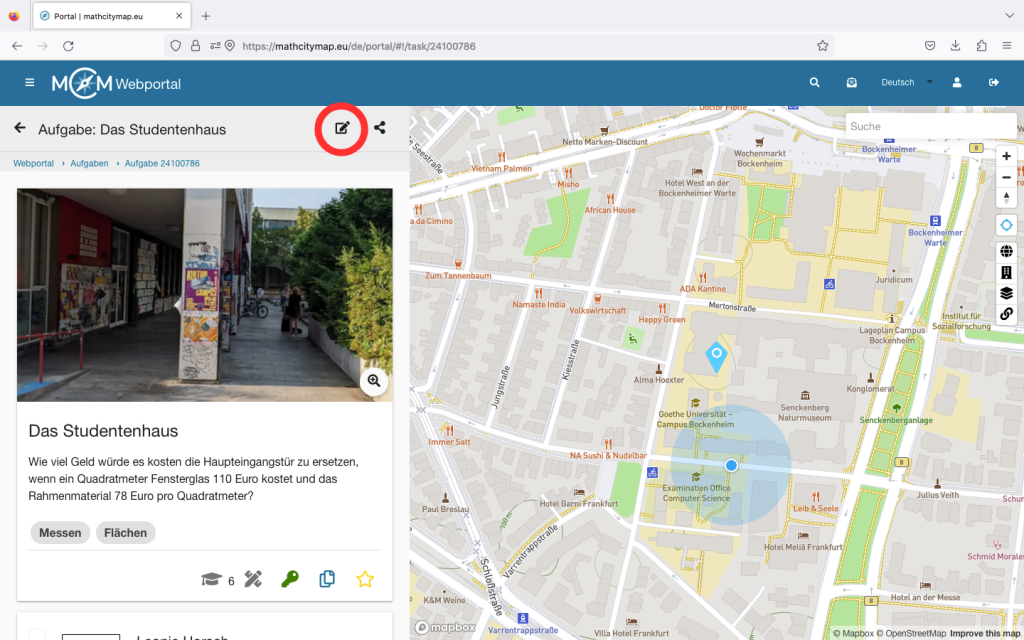Open the hamburger navigation menu
The image size is (1024, 640).
(x=30, y=82)
